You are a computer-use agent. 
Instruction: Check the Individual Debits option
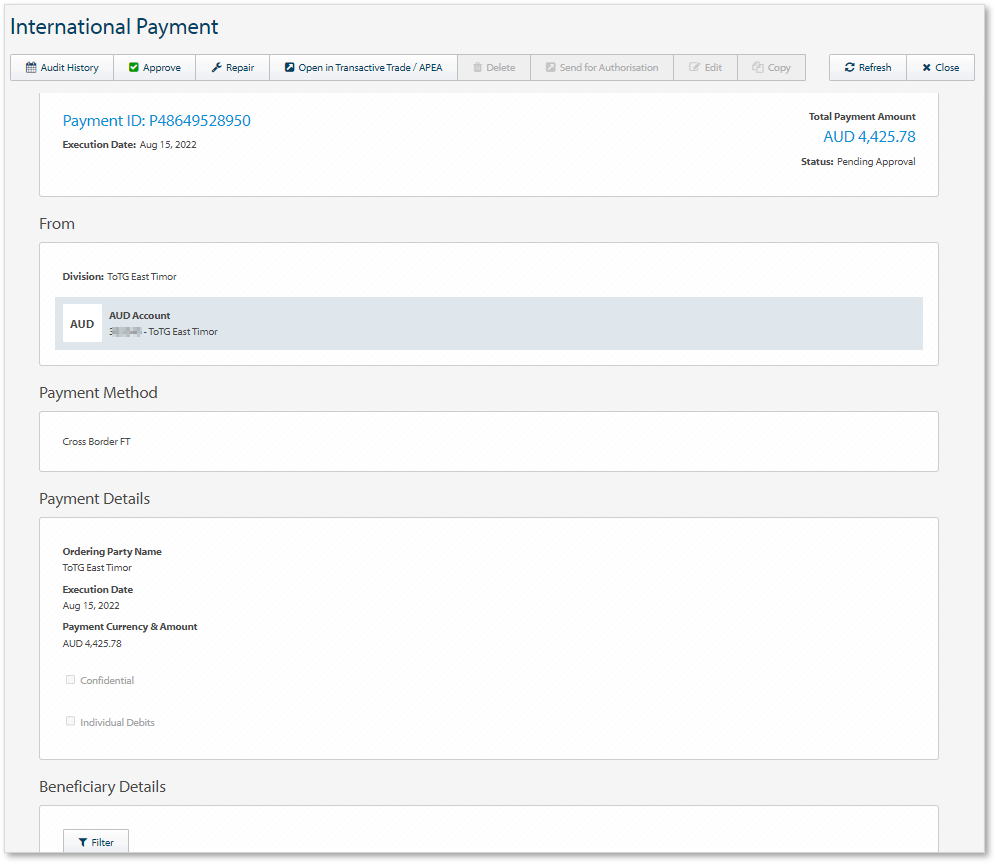pyautogui.click(x=70, y=721)
